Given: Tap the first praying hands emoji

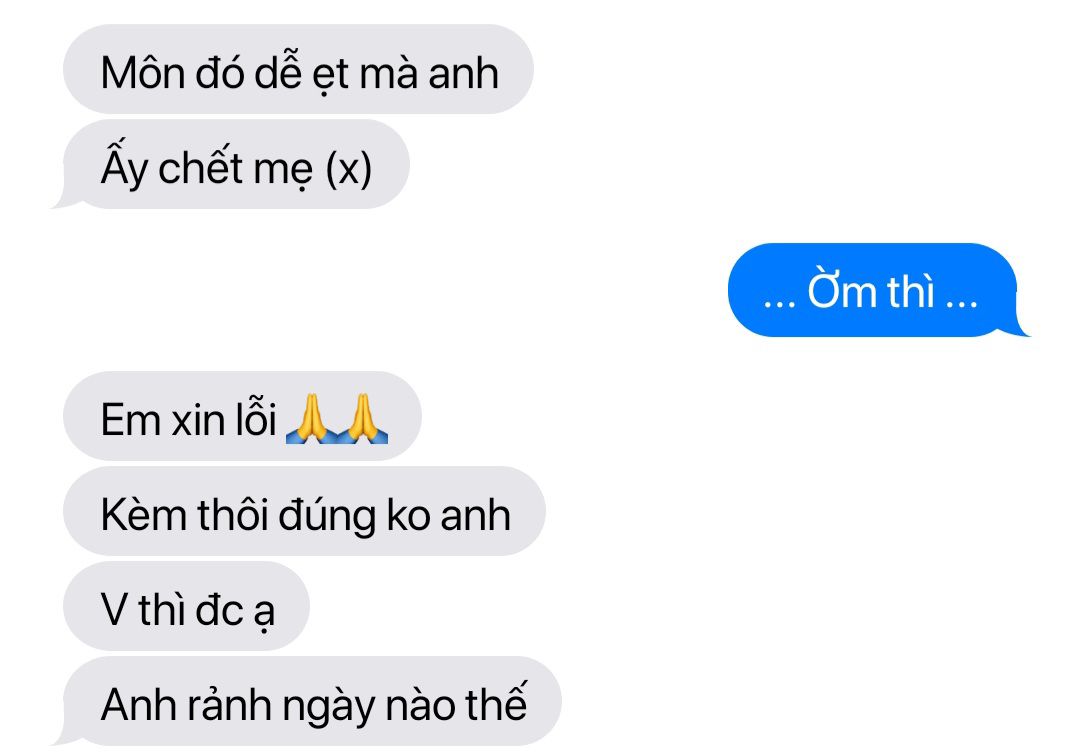Looking at the screenshot, I should [x=311, y=418].
